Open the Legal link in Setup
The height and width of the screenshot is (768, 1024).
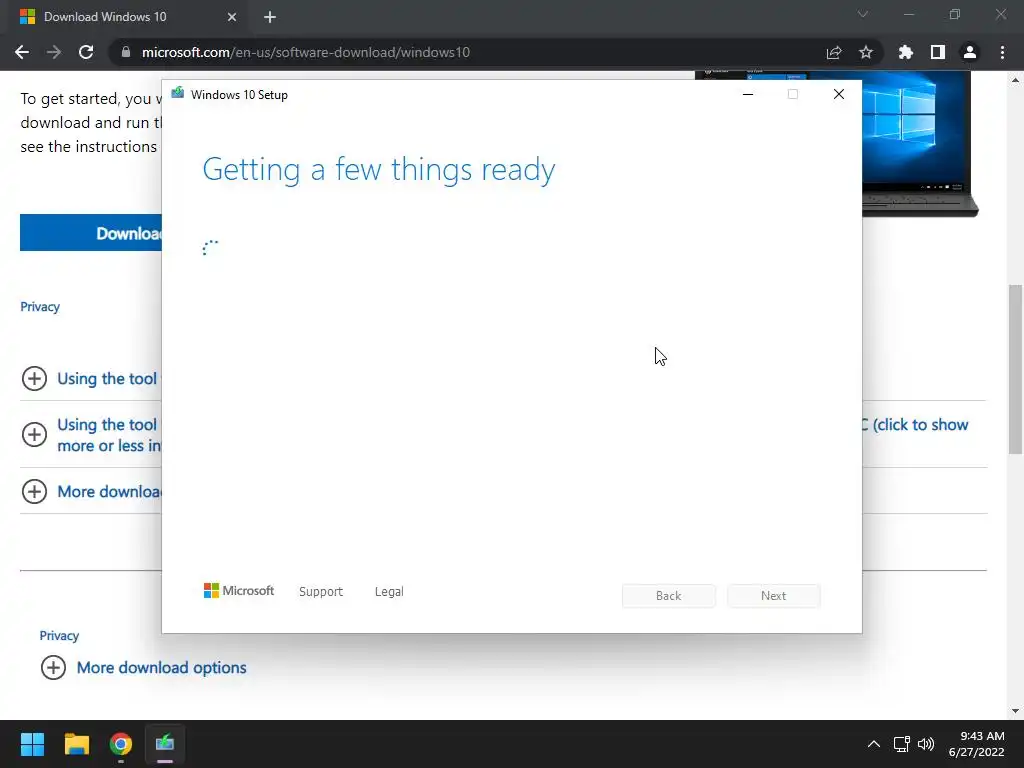(389, 592)
